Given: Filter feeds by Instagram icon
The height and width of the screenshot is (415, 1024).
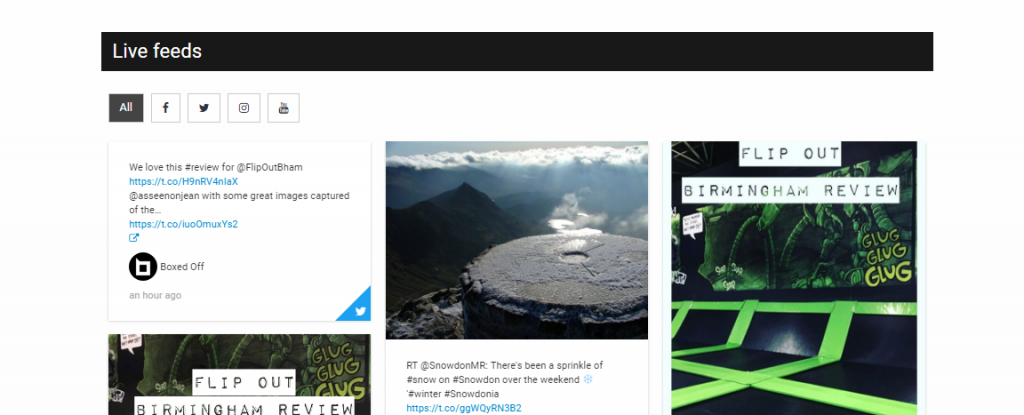Looking at the screenshot, I should (244, 108).
